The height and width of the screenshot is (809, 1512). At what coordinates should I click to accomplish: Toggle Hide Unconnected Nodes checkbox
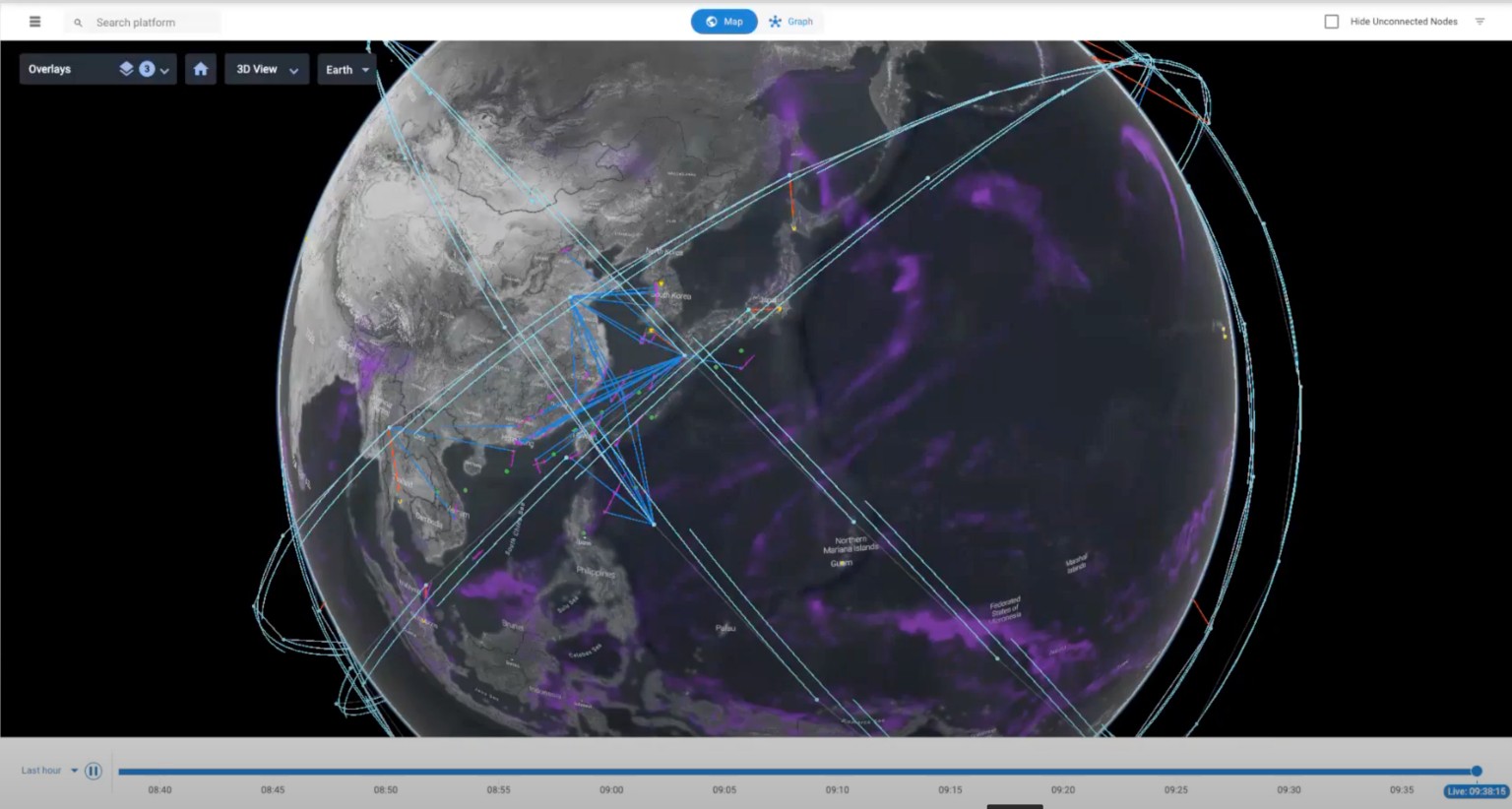[1331, 22]
